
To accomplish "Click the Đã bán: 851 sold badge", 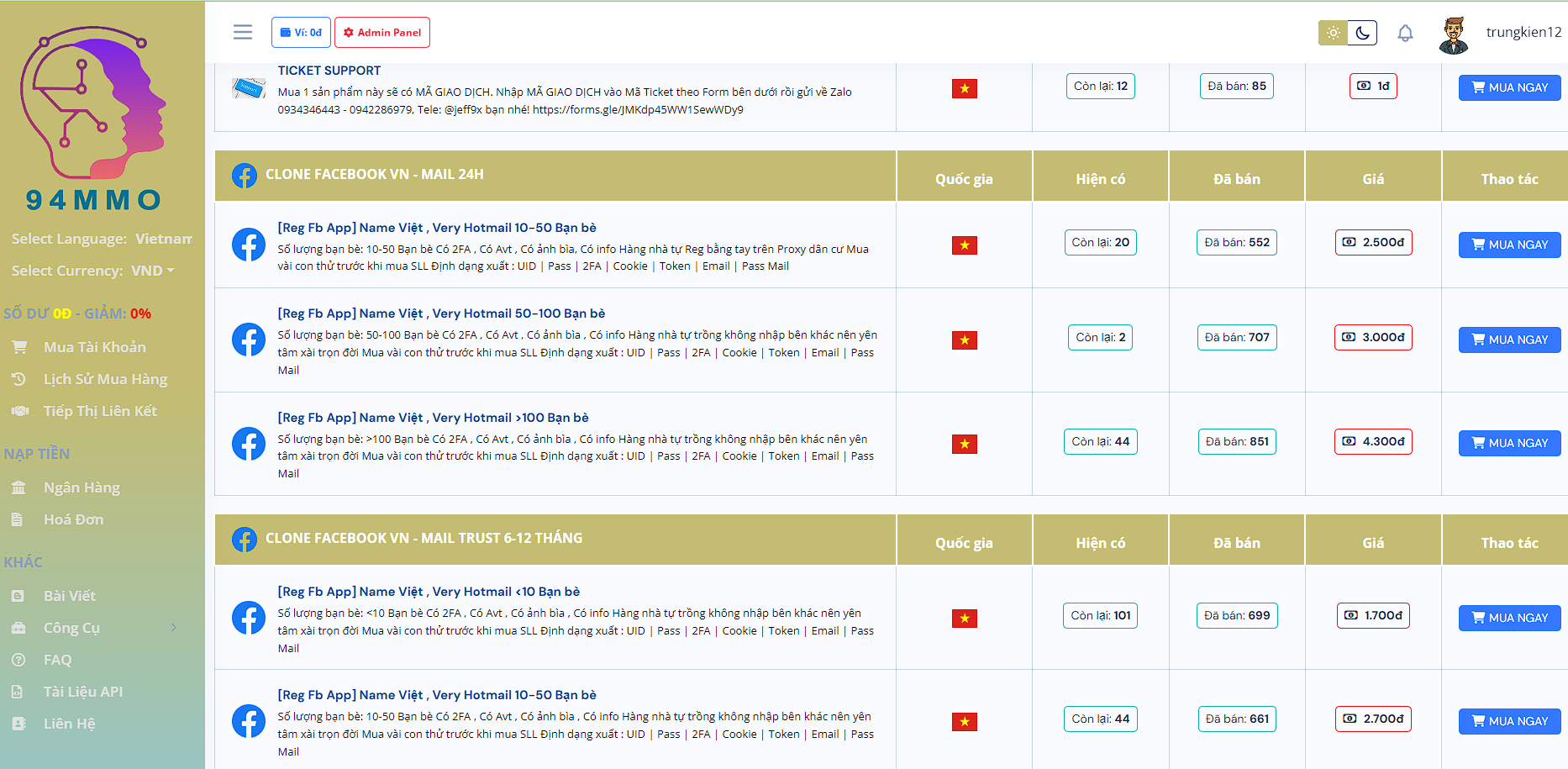I will pyautogui.click(x=1237, y=441).
